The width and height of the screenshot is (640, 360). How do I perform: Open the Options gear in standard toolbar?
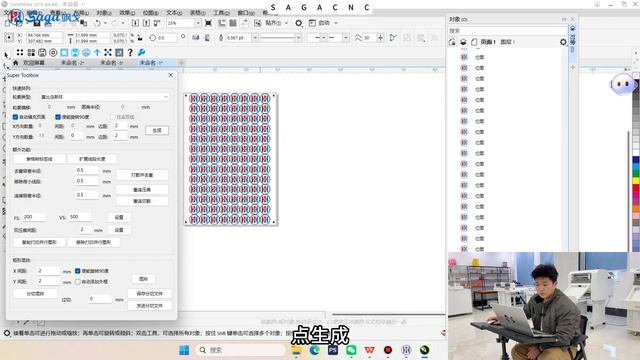point(299,23)
